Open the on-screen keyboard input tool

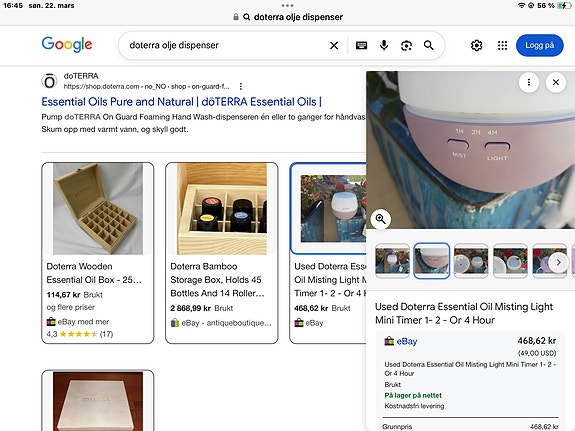point(361,45)
